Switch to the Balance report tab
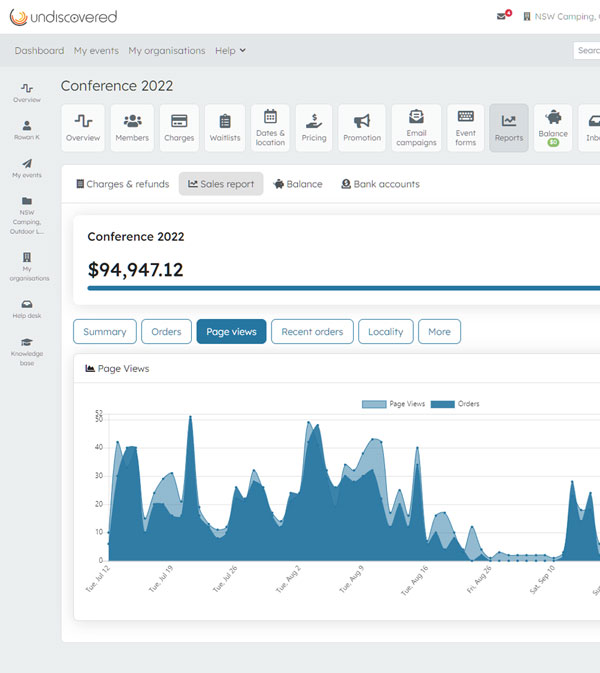The image size is (600, 673). [x=298, y=184]
